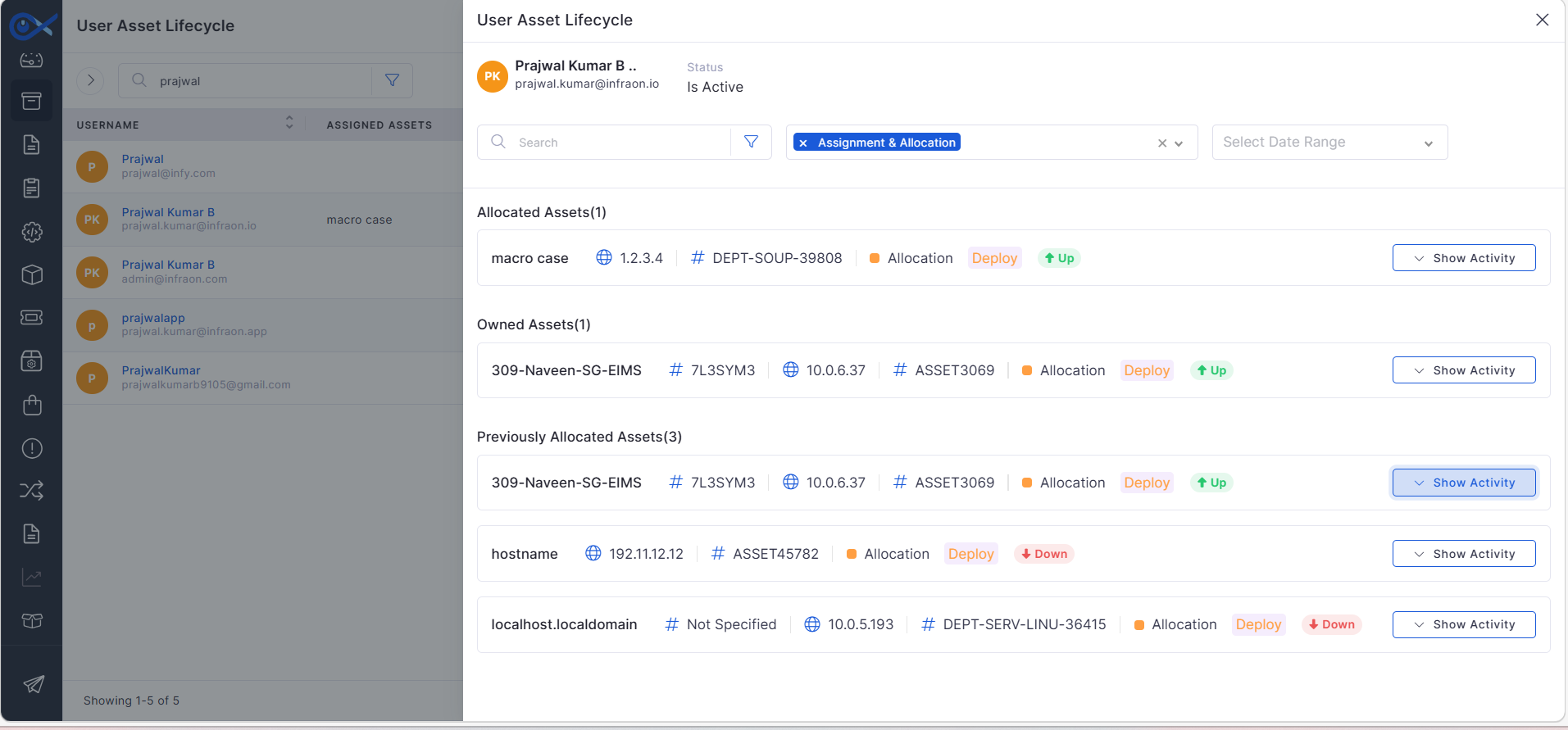Viewport: 1568px width, 730px height.
Task: Toggle the Username column sort arrows
Action: point(289,122)
